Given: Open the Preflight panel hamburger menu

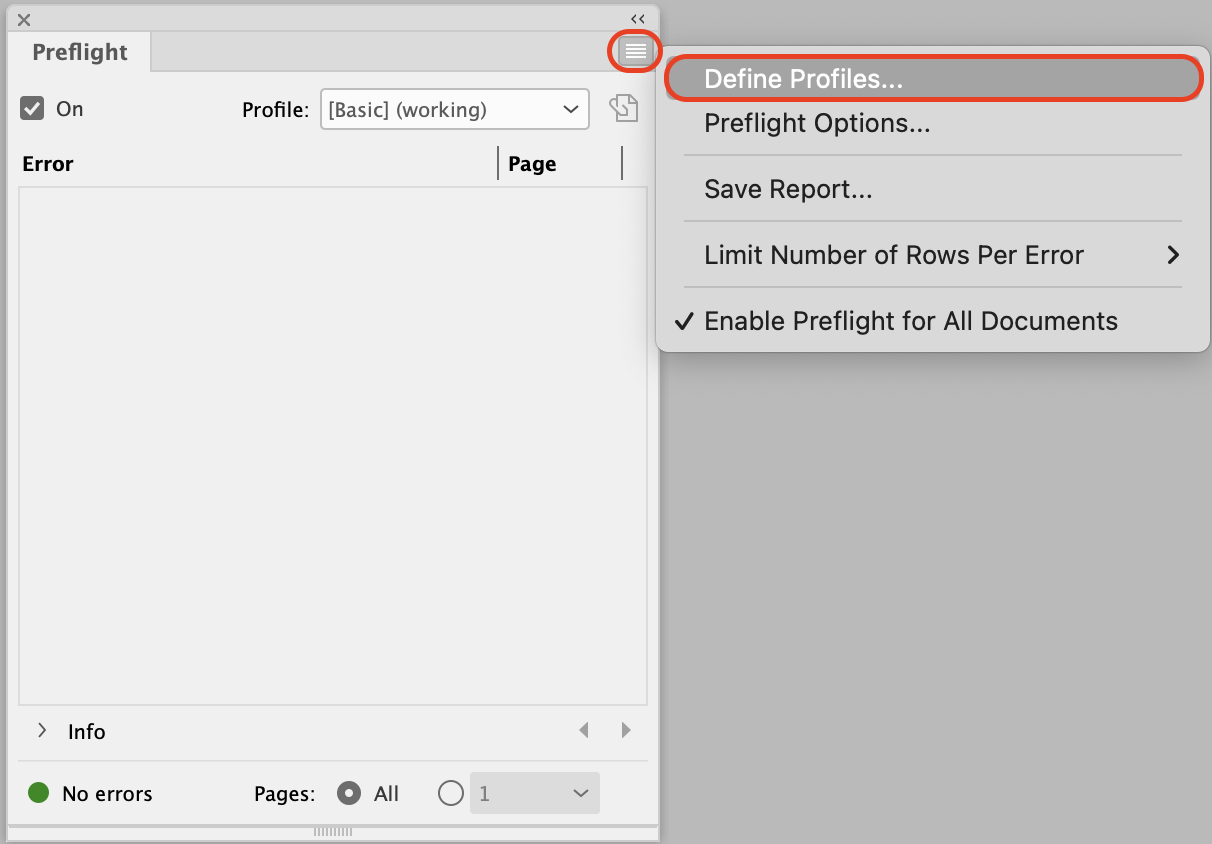Looking at the screenshot, I should pyautogui.click(x=635, y=51).
